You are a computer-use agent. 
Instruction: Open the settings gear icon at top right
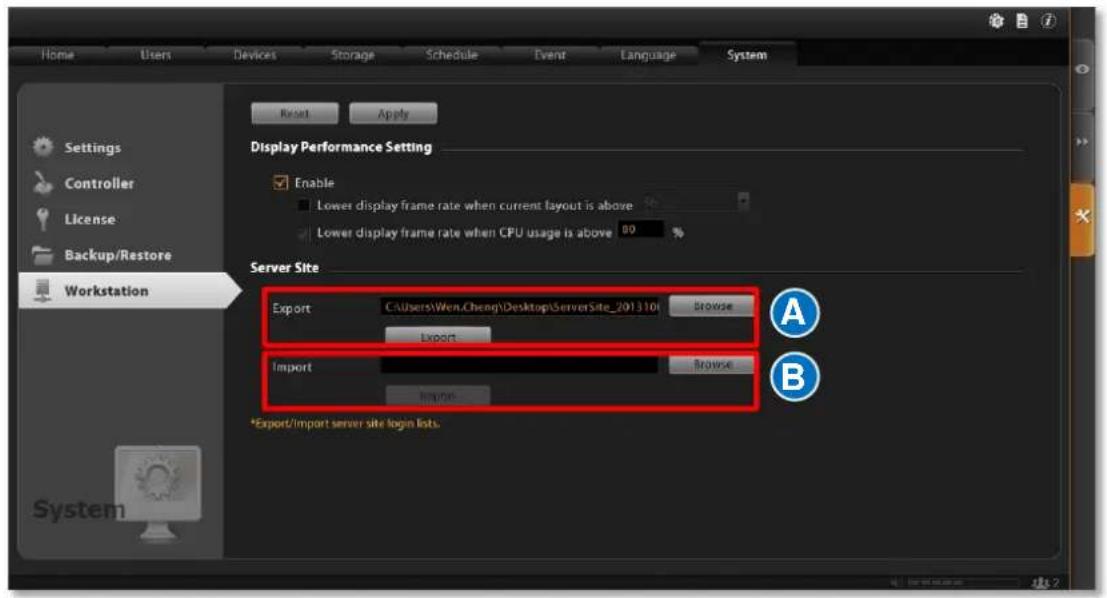tap(996, 21)
